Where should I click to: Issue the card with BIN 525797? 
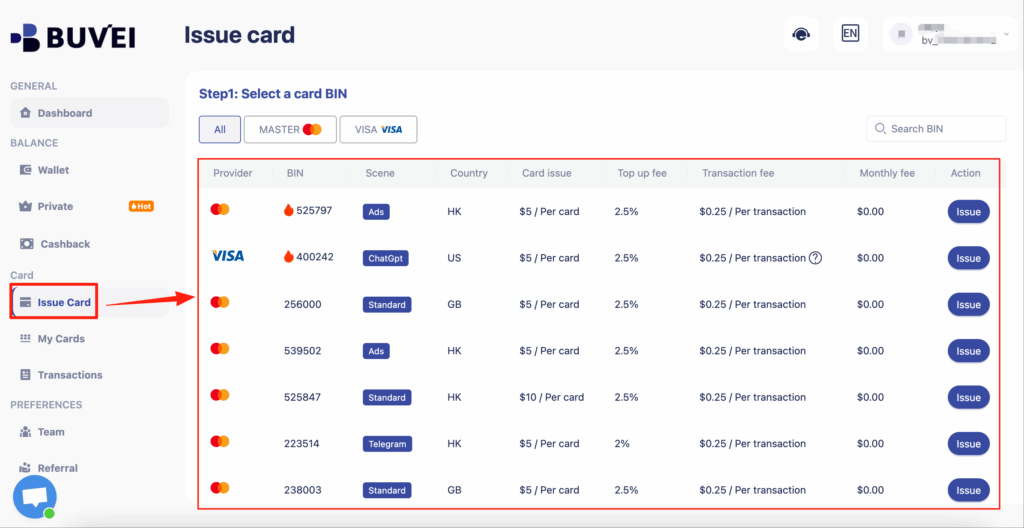click(967, 212)
